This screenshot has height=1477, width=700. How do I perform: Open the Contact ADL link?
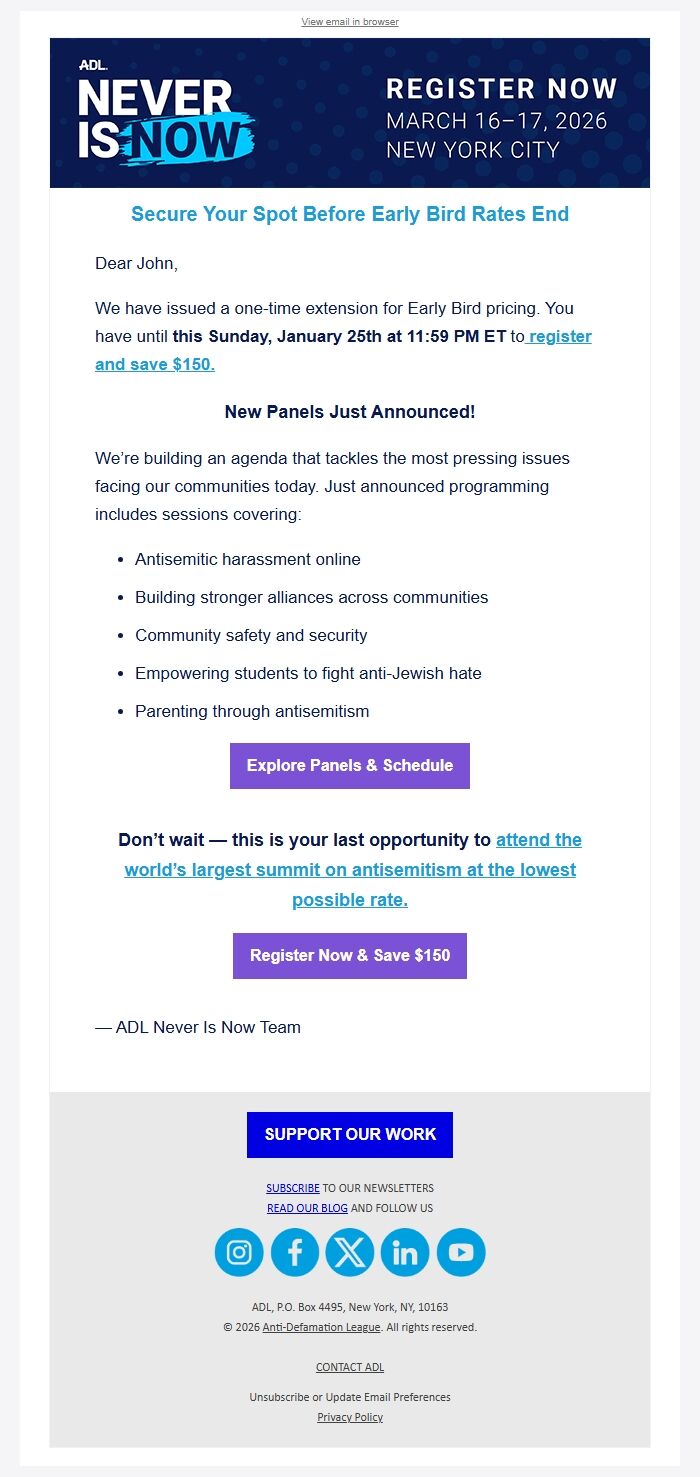[x=349, y=1367]
